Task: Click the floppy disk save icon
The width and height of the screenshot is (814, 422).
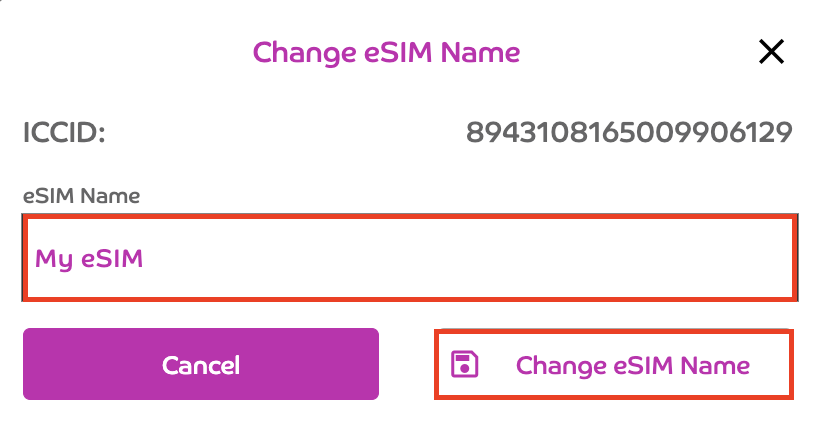Action: 465,365
